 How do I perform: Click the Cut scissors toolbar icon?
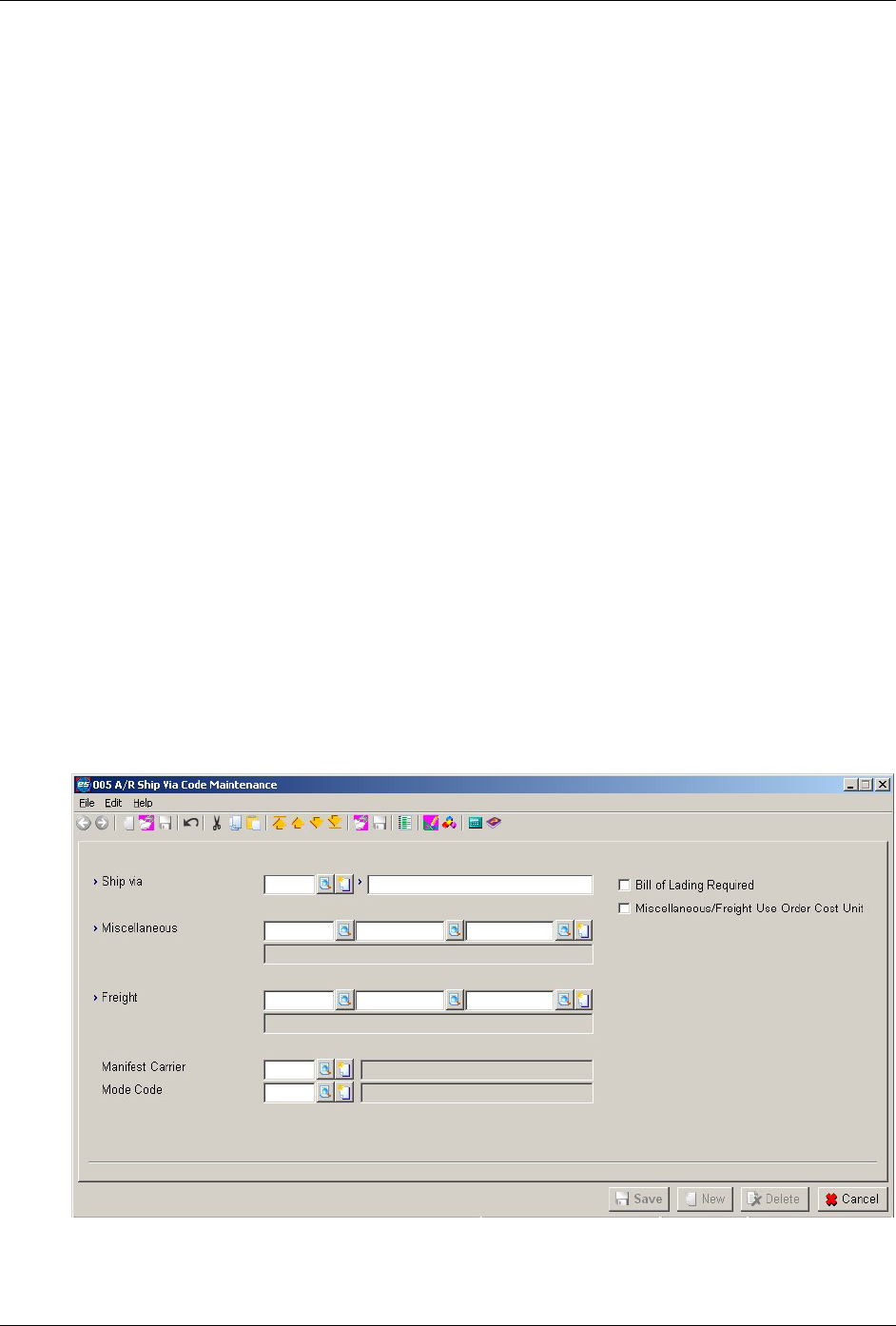[x=217, y=823]
